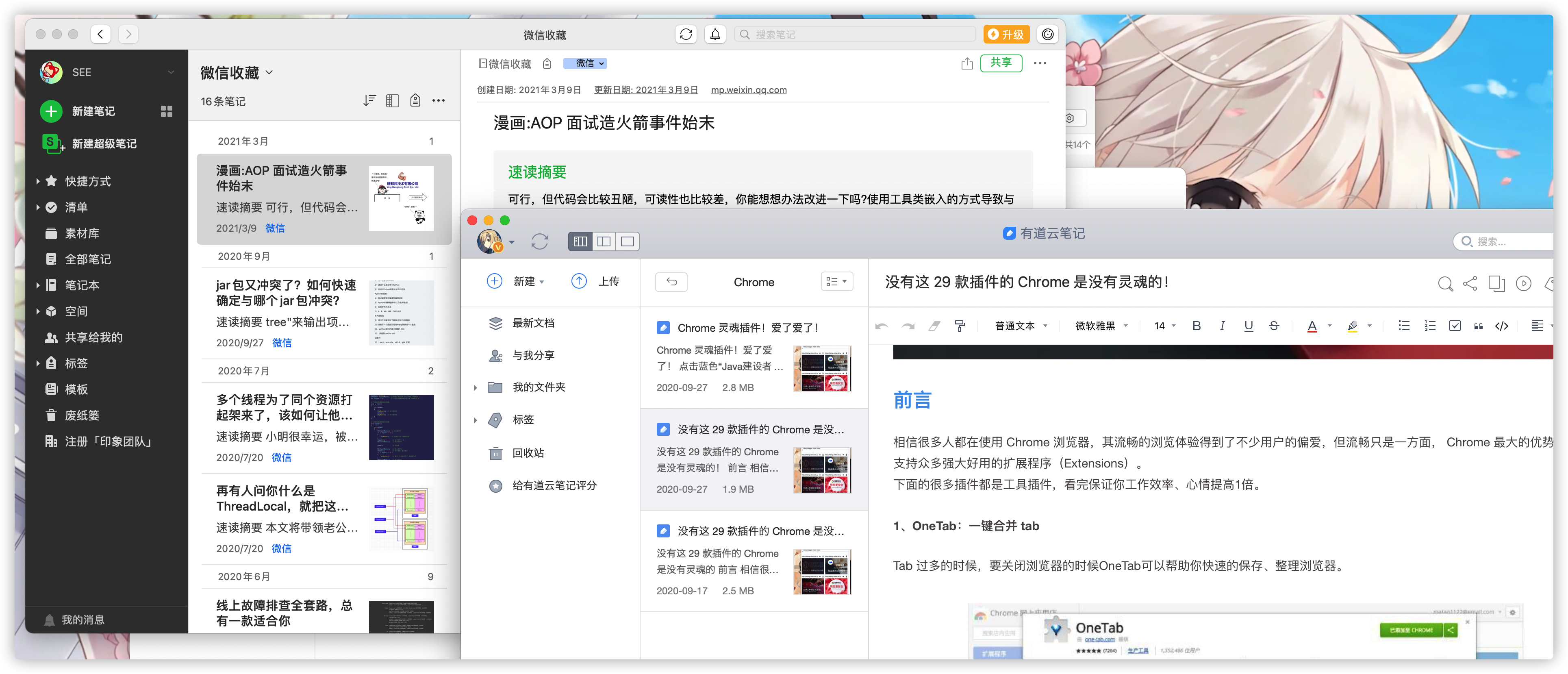This screenshot has height=674, width=1568.
Task: Open the more options dots in note list header
Action: pyautogui.click(x=438, y=100)
